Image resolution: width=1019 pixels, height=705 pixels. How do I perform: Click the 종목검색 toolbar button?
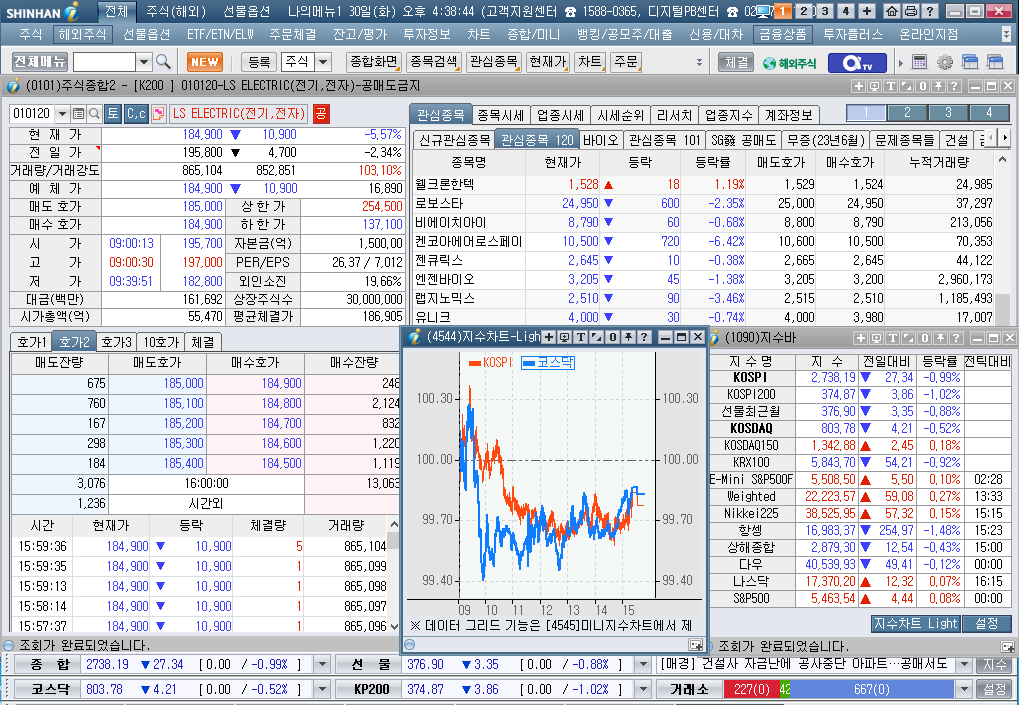[x=434, y=62]
